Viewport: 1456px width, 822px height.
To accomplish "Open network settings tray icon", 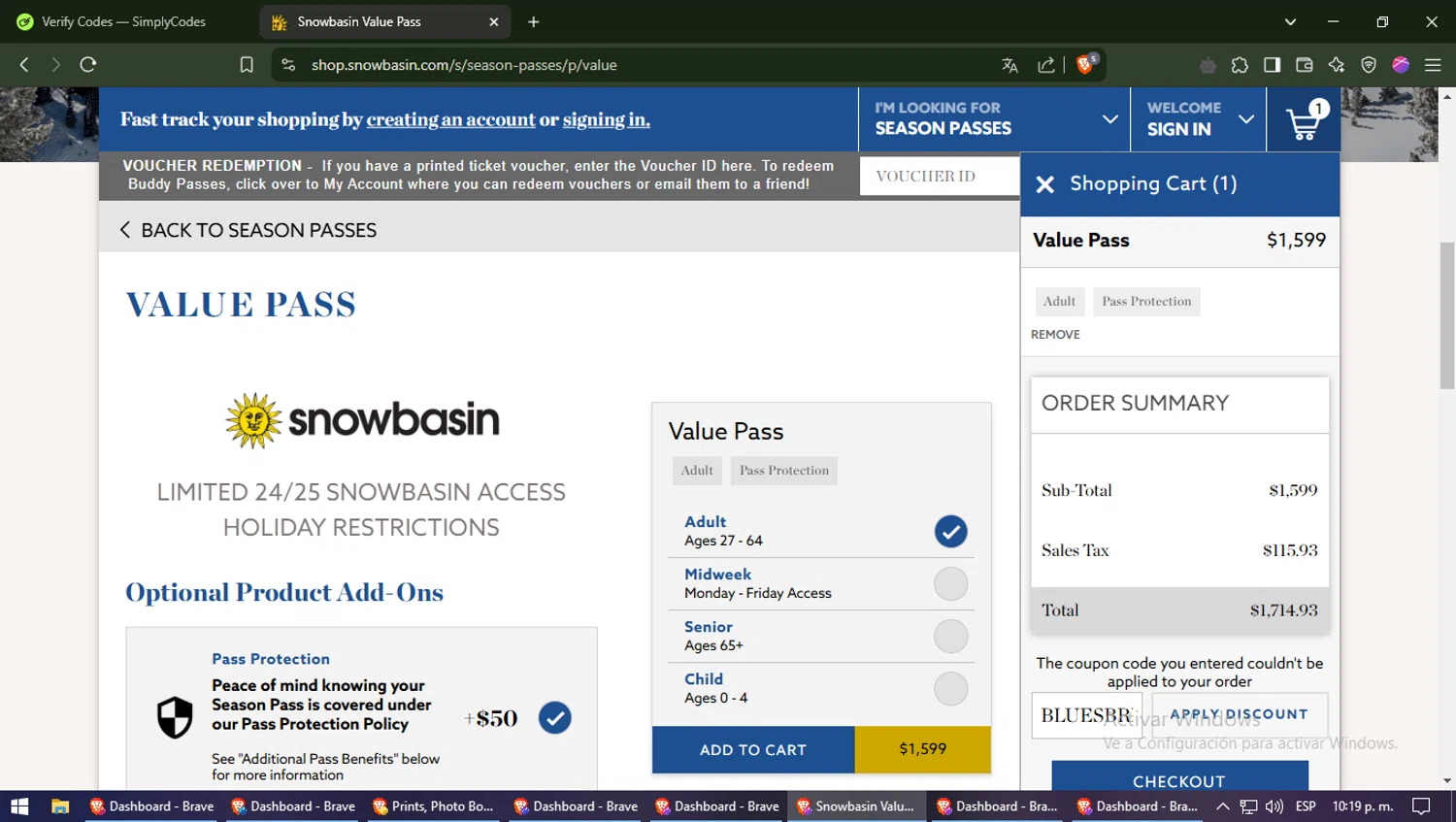I will point(1249,806).
